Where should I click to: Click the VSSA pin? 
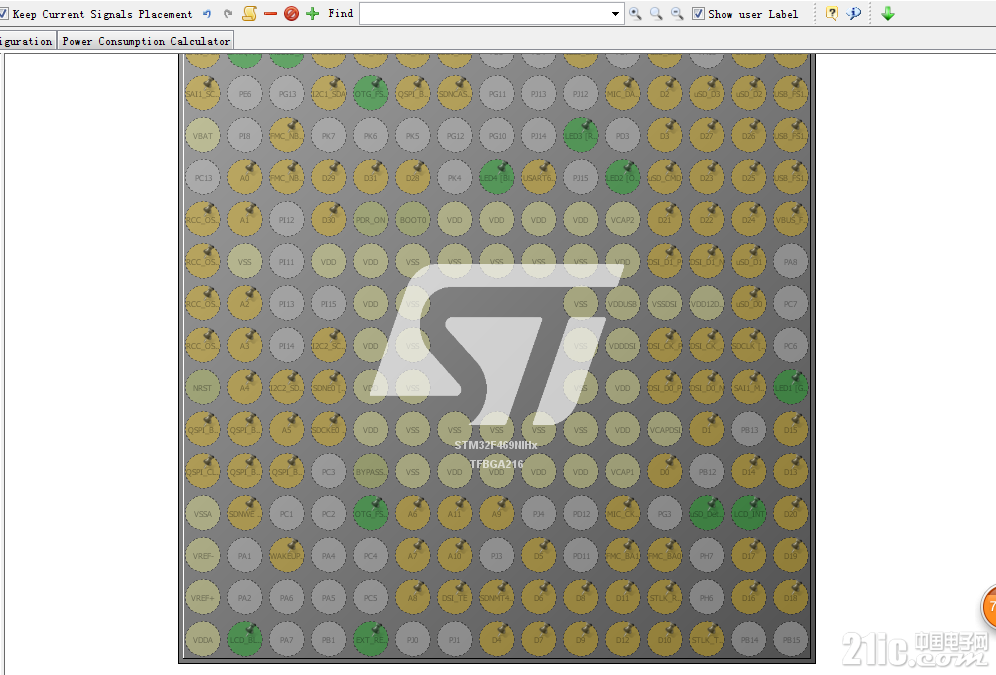click(203, 514)
